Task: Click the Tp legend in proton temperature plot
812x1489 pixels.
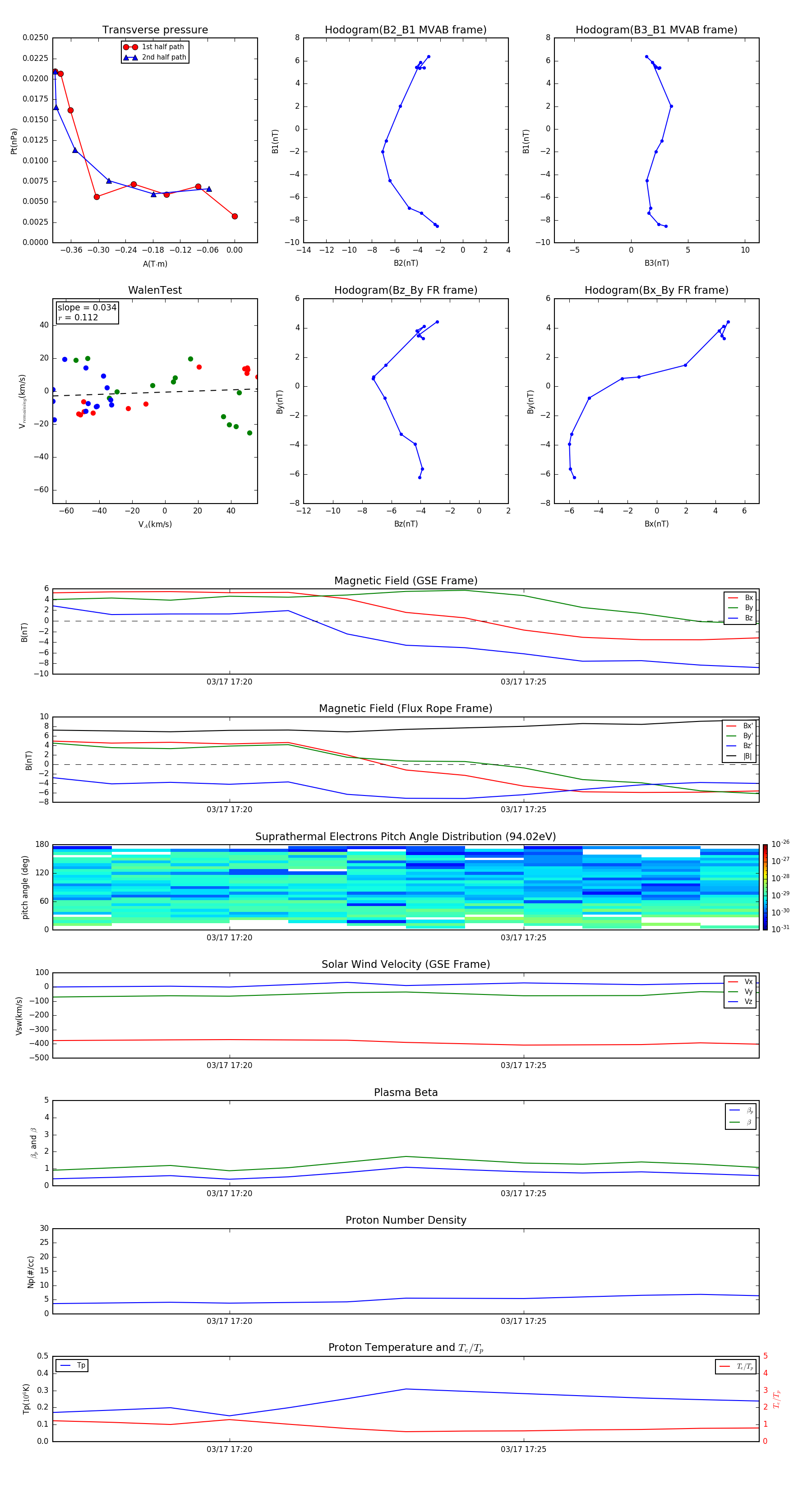Action: [x=72, y=1365]
